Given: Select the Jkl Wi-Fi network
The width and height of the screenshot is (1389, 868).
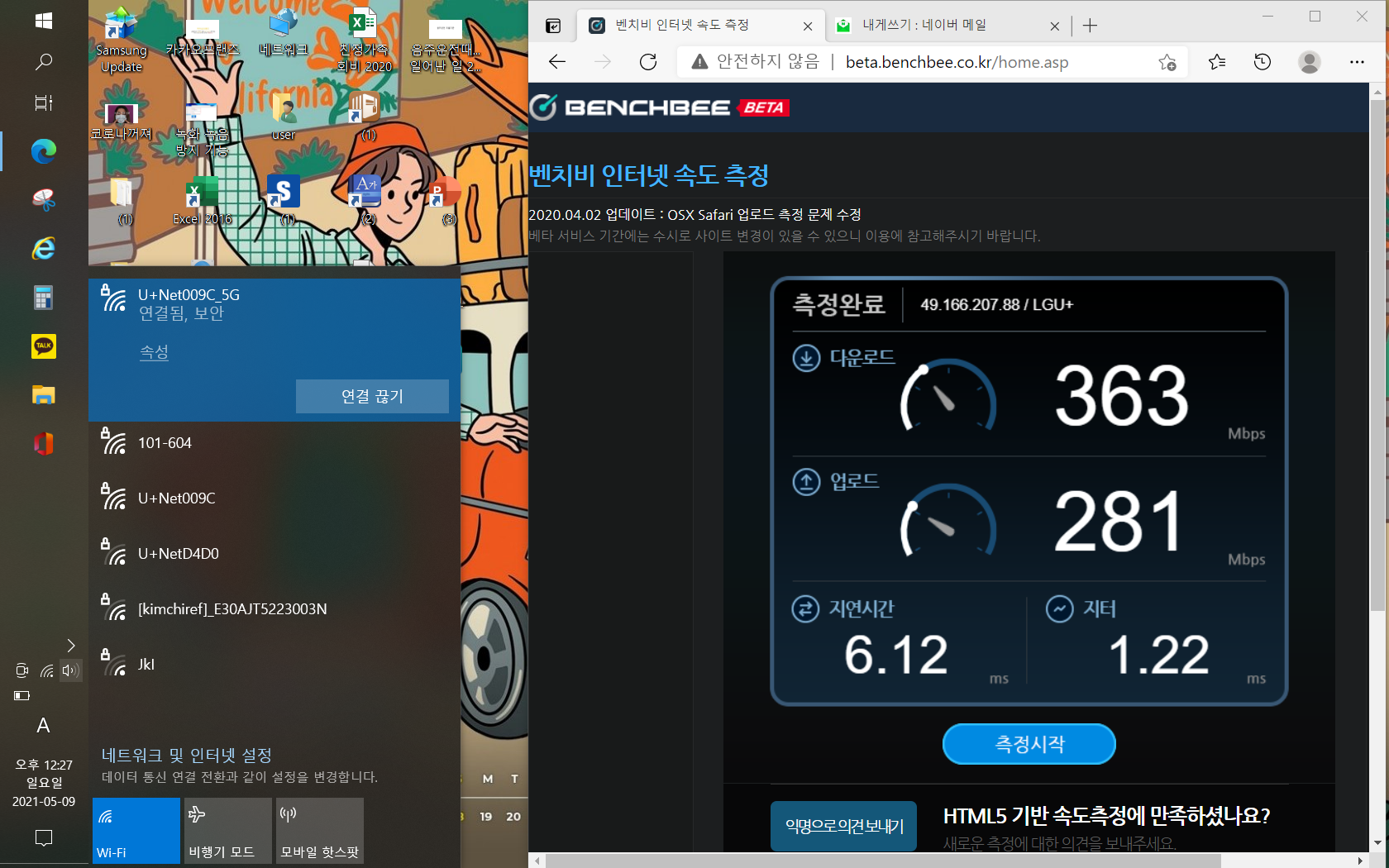Looking at the screenshot, I should pos(274,665).
